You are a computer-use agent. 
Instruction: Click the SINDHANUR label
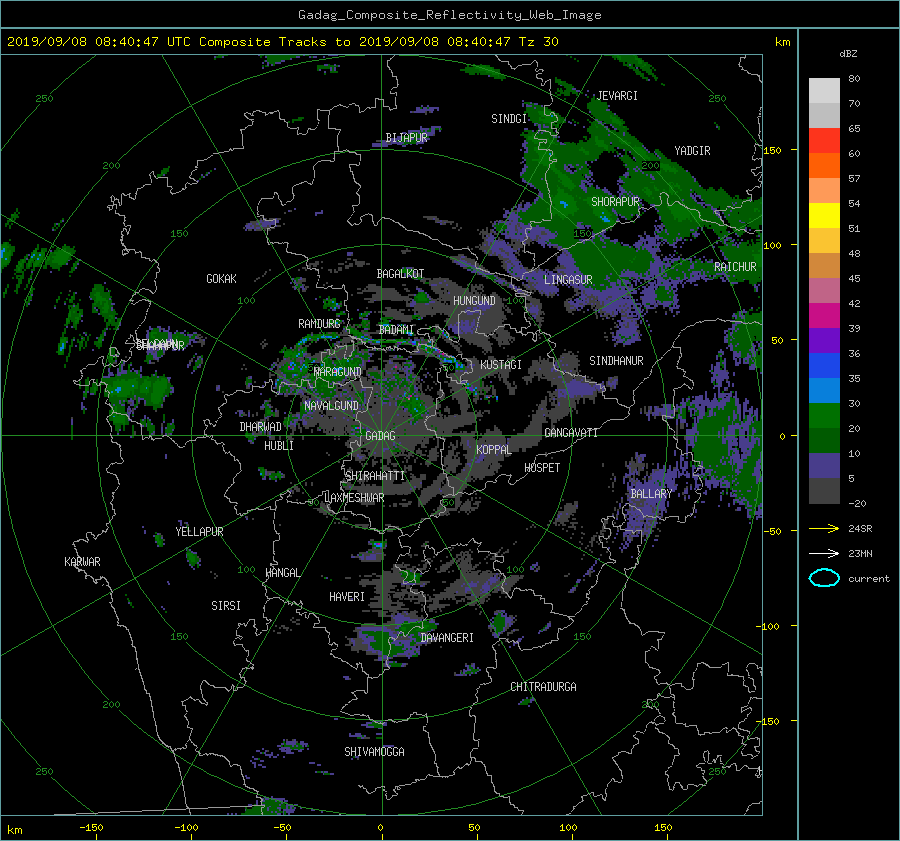point(616,361)
